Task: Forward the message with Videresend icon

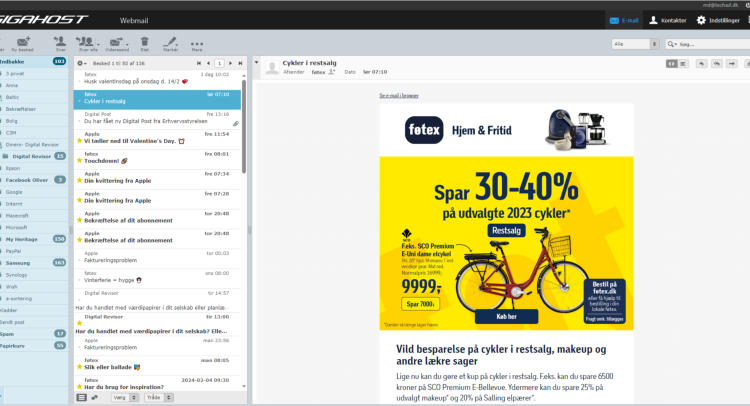Action: coord(117,44)
